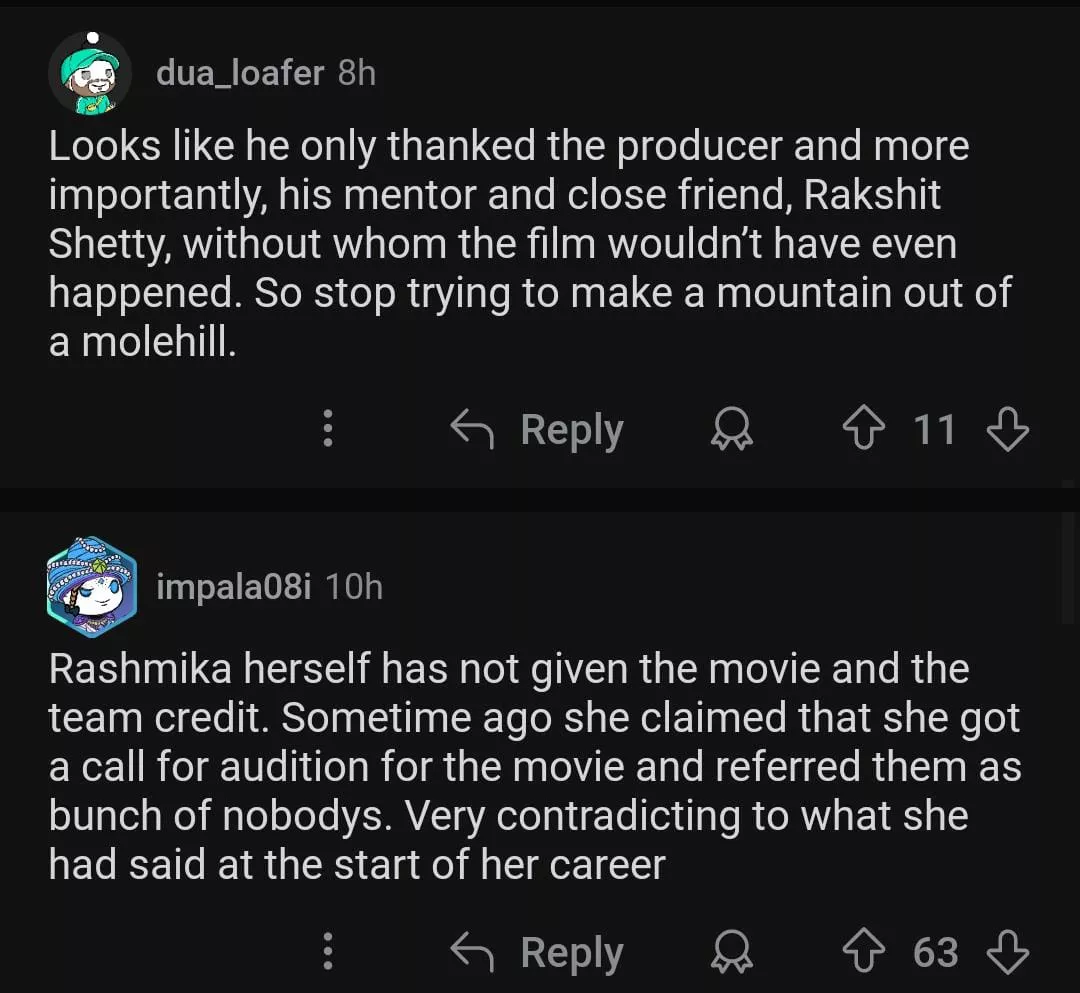The image size is (1080, 993).
Task: Click the 10h timestamp beside impala08i
Action: pos(354,586)
